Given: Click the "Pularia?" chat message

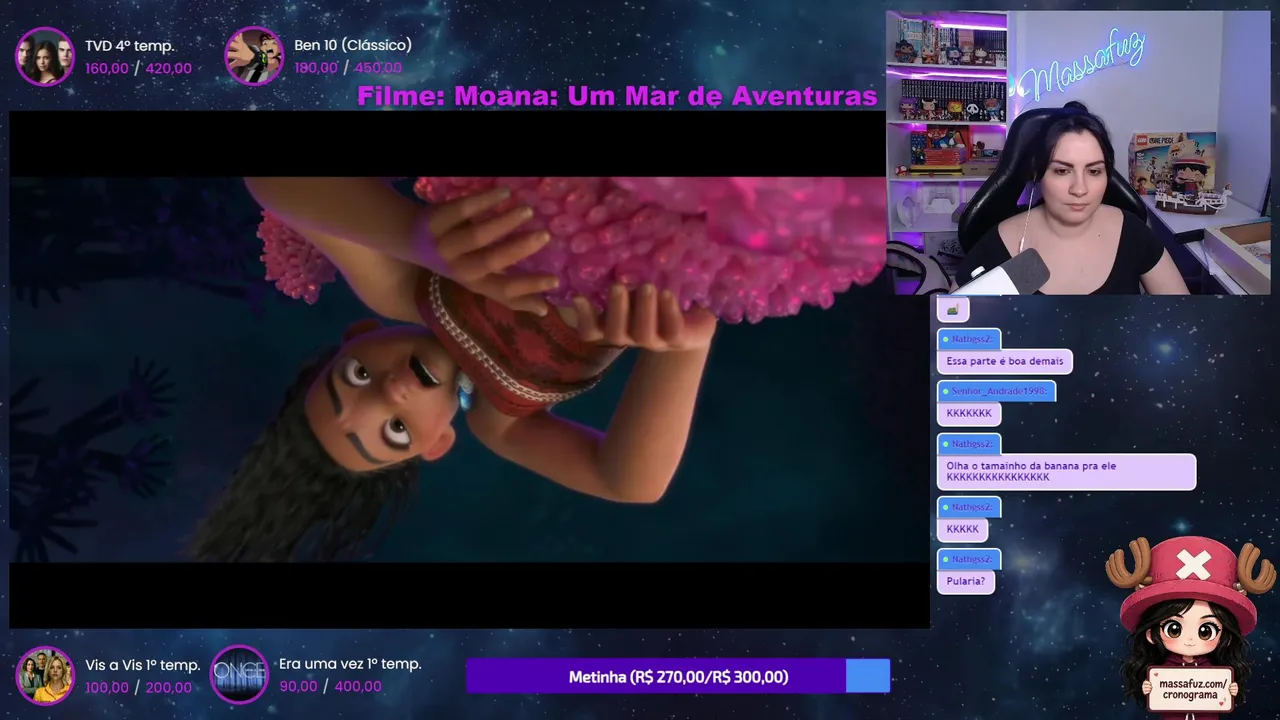Looking at the screenshot, I should tap(966, 581).
